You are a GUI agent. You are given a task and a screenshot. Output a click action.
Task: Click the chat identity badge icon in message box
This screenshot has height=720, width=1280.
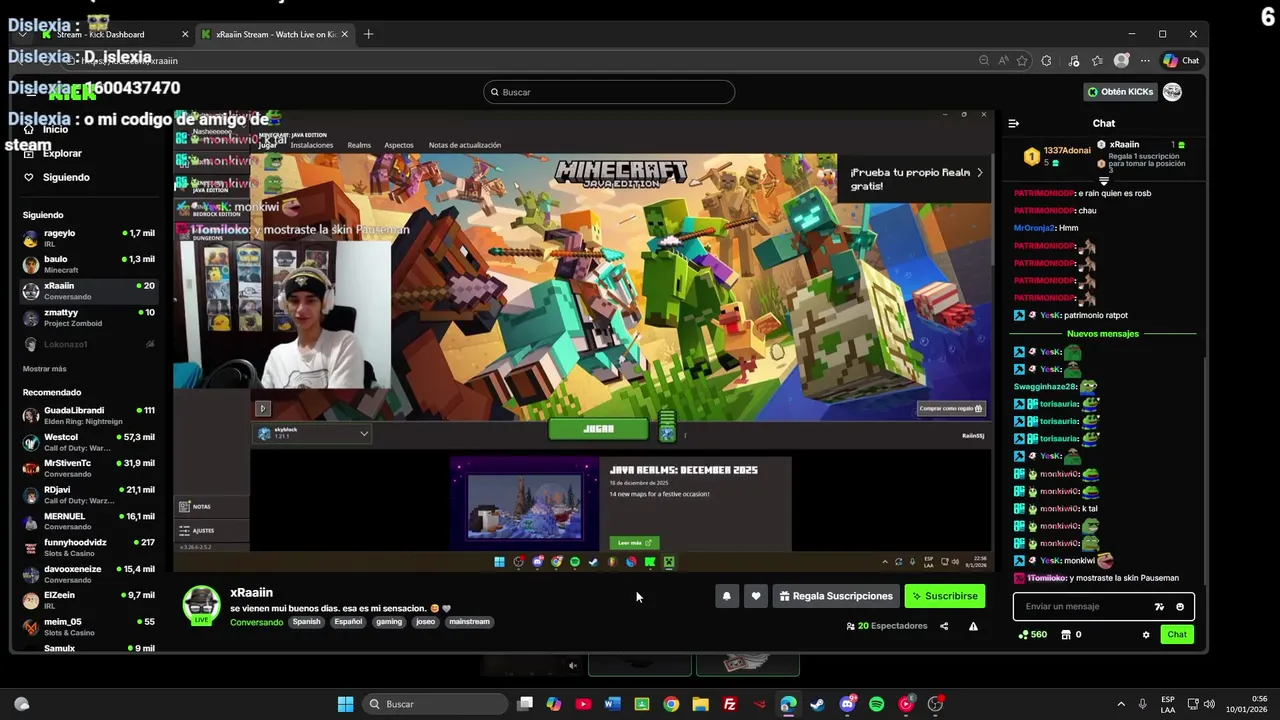click(x=1159, y=607)
